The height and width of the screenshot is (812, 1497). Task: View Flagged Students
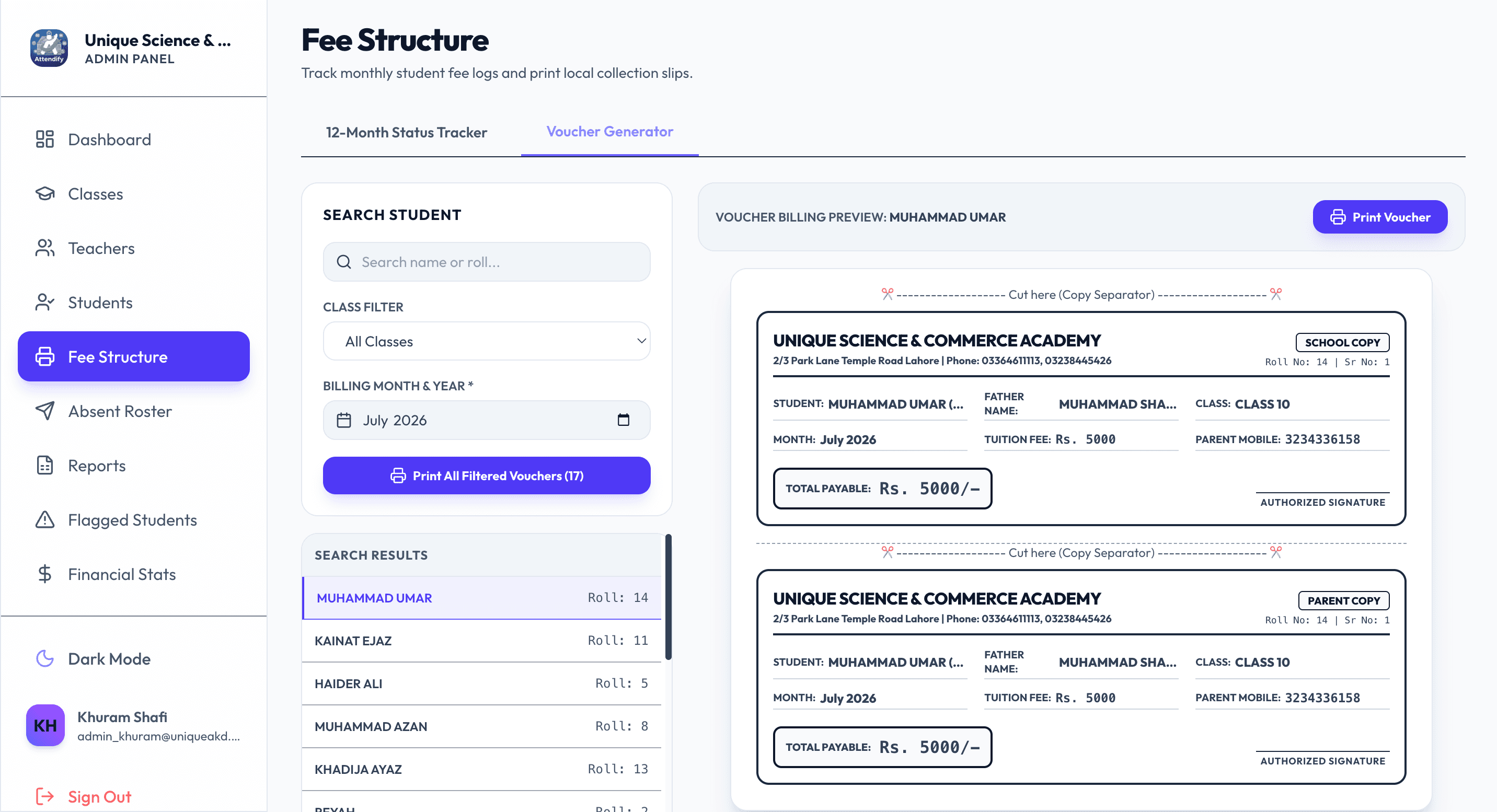click(x=134, y=519)
